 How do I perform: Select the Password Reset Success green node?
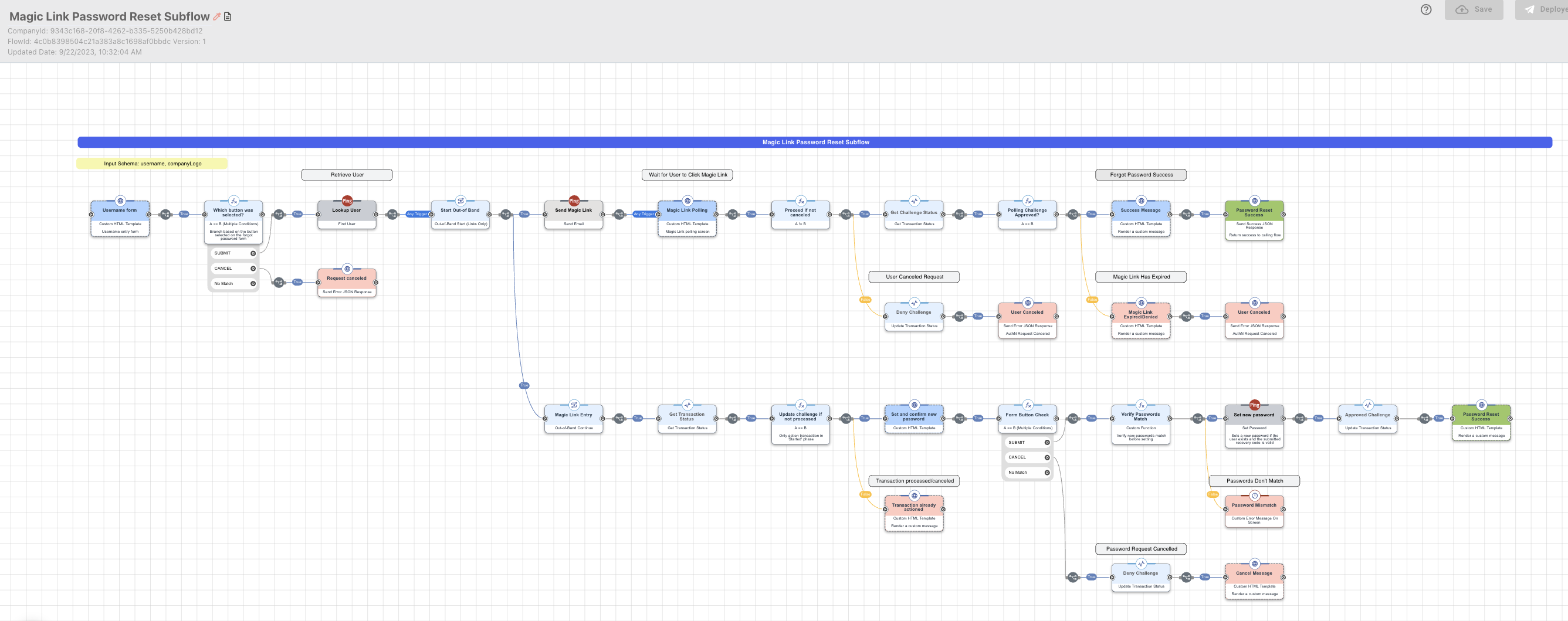tap(1254, 213)
